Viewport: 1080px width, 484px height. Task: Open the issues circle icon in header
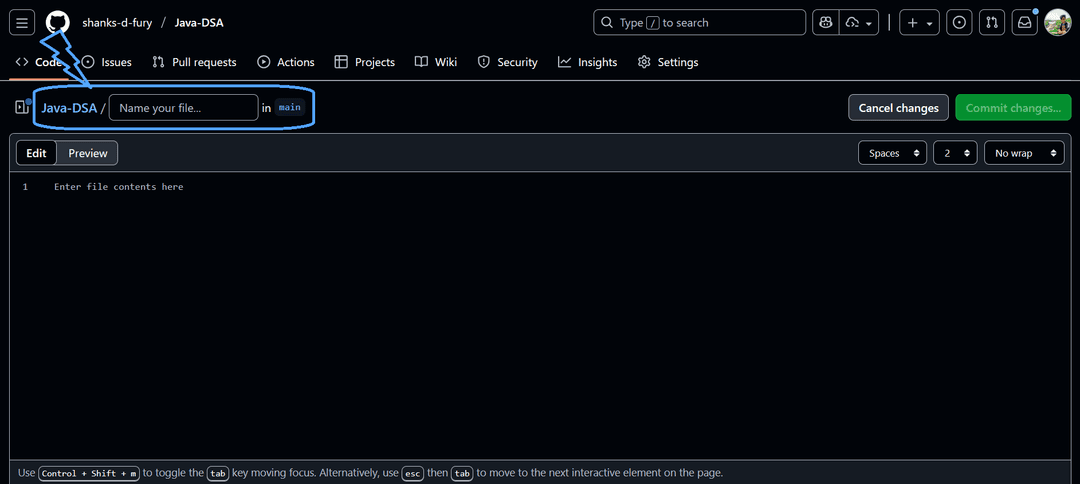click(x=959, y=23)
